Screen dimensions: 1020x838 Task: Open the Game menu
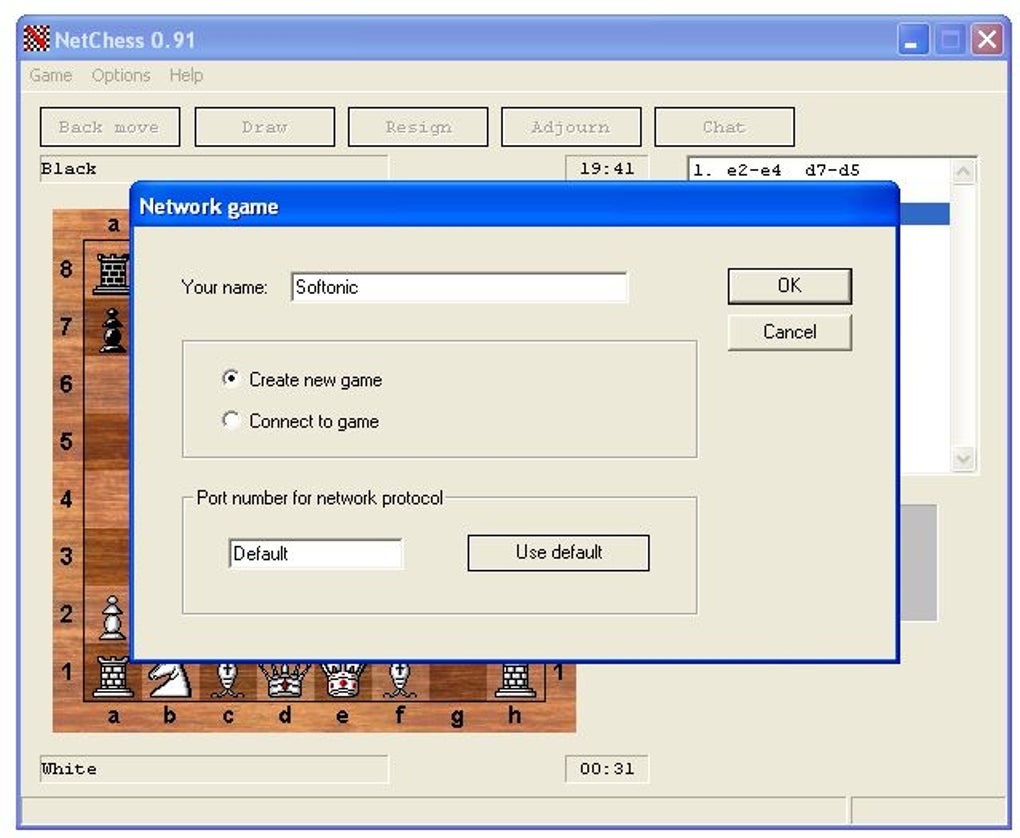(x=51, y=75)
